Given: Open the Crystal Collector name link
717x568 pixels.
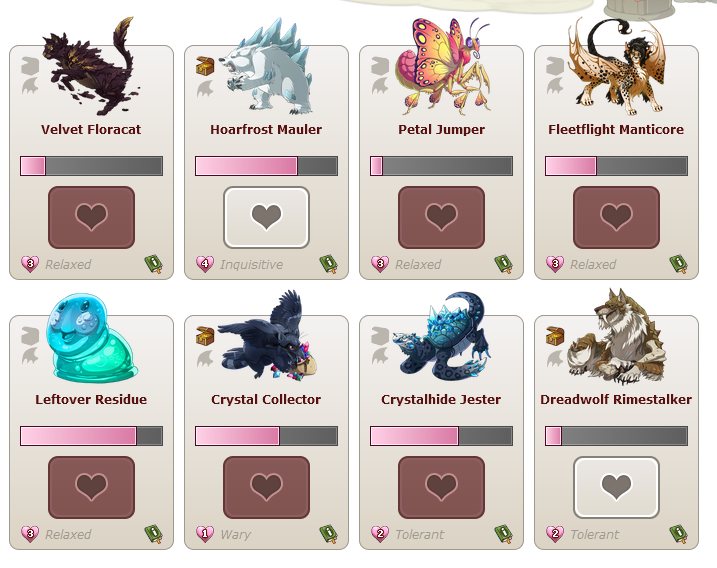Looking at the screenshot, I should click(266, 399).
